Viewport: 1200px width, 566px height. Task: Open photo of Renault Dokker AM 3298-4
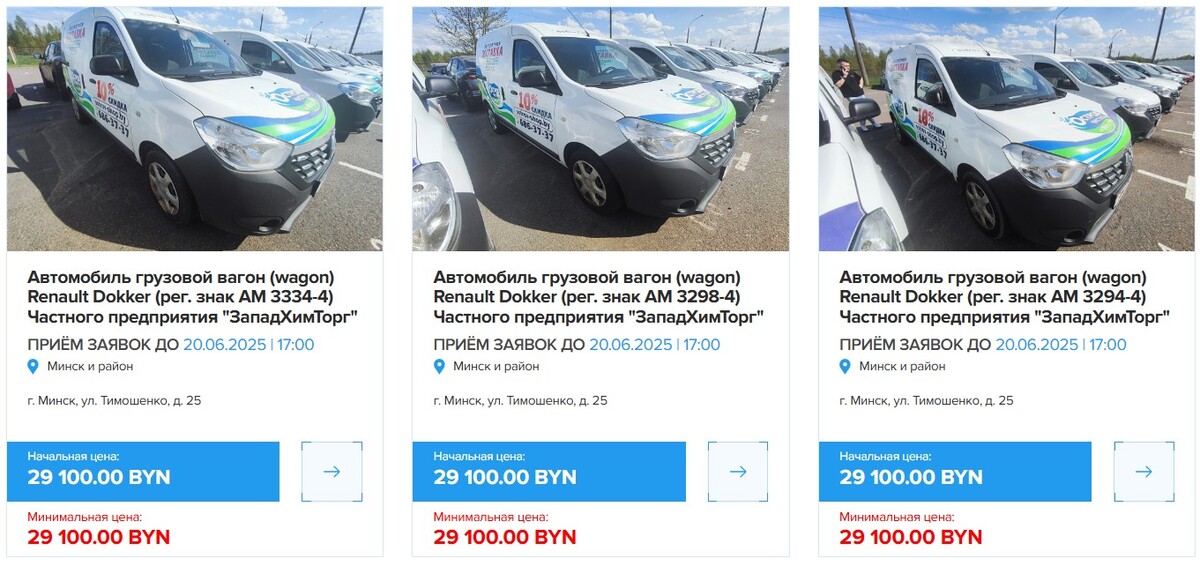pyautogui.click(x=600, y=128)
